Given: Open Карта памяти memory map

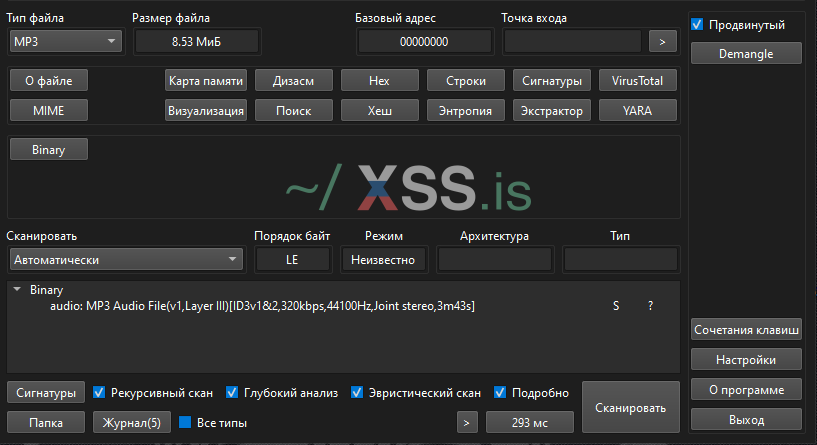Looking at the screenshot, I should tap(206, 81).
